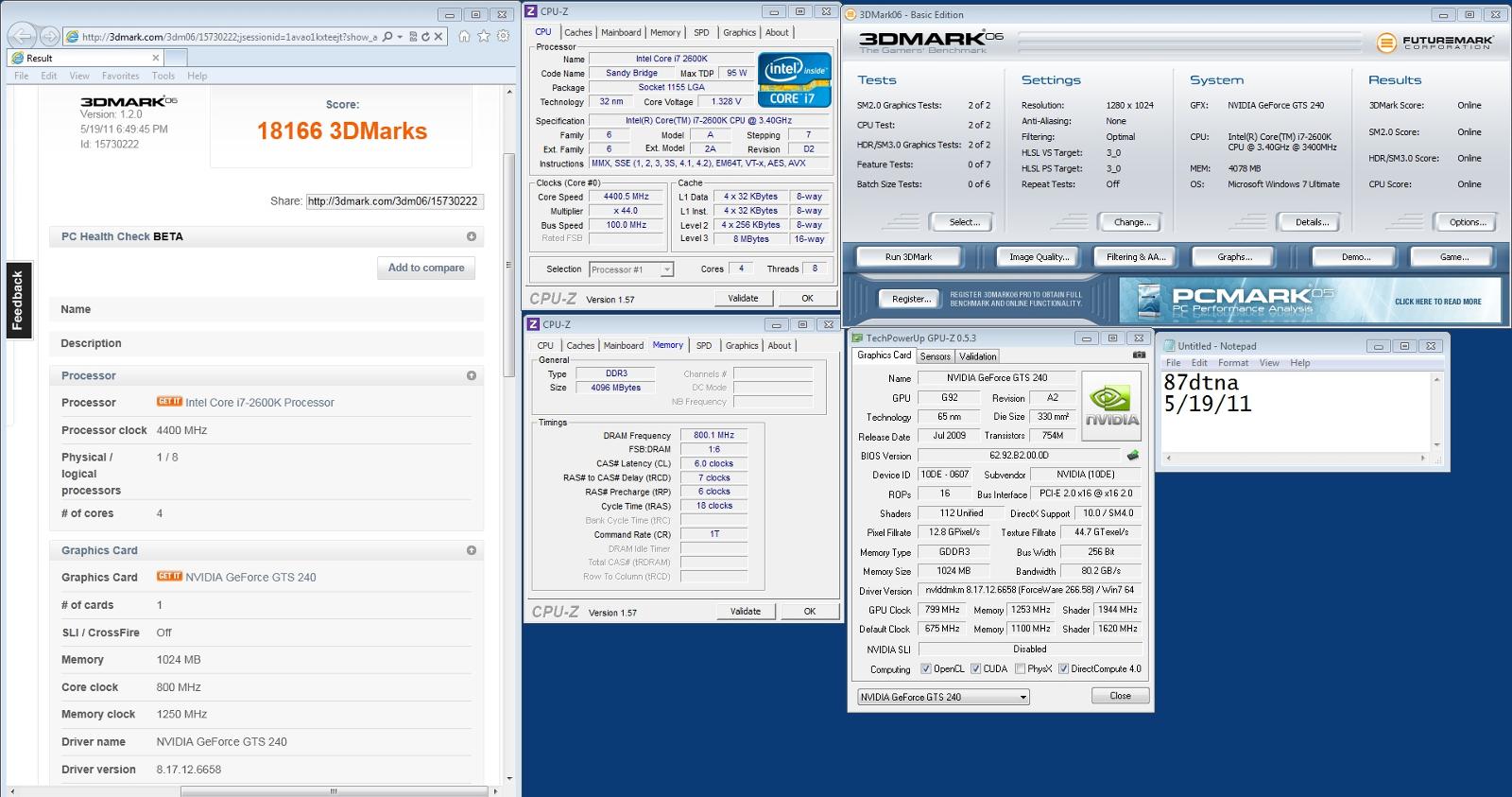The image size is (1512, 797).
Task: Click Image Quality button in 3DMark06
Action: click(1039, 257)
